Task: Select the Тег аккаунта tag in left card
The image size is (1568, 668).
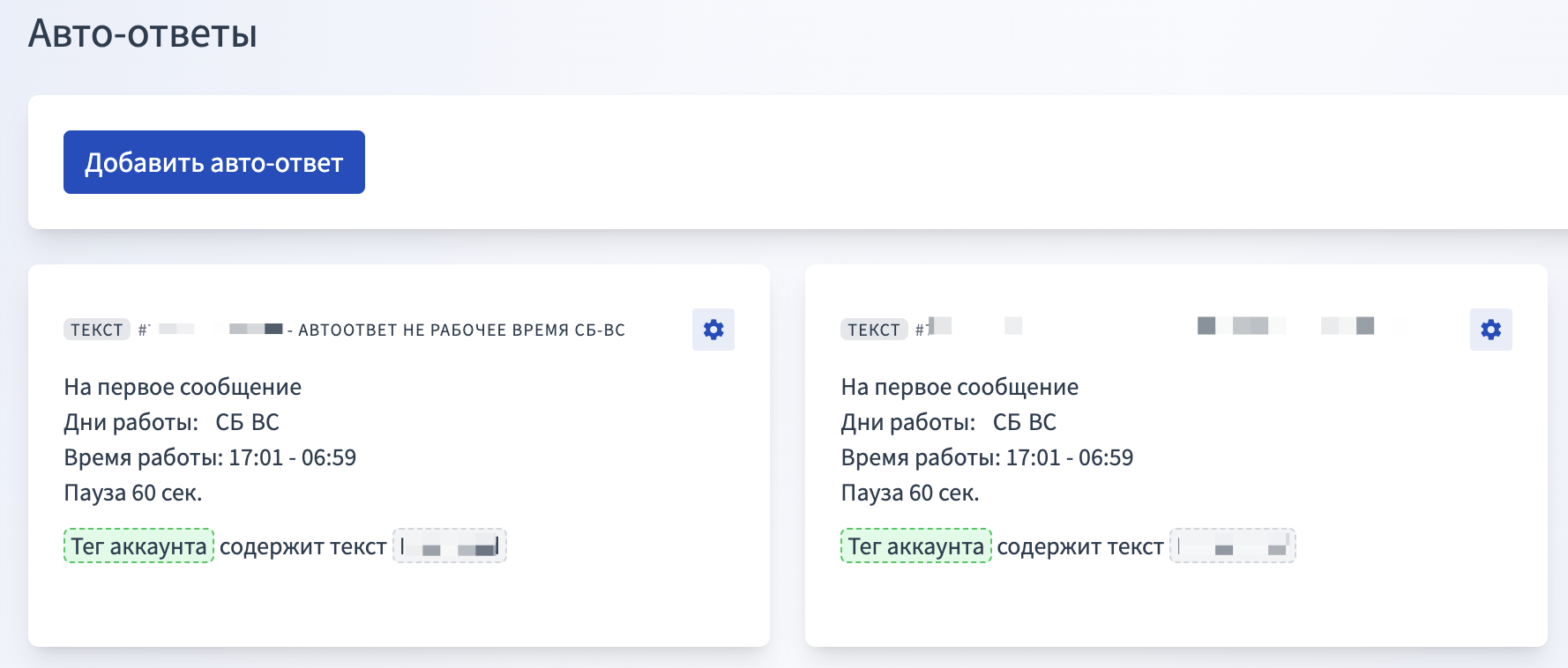Action: click(138, 546)
